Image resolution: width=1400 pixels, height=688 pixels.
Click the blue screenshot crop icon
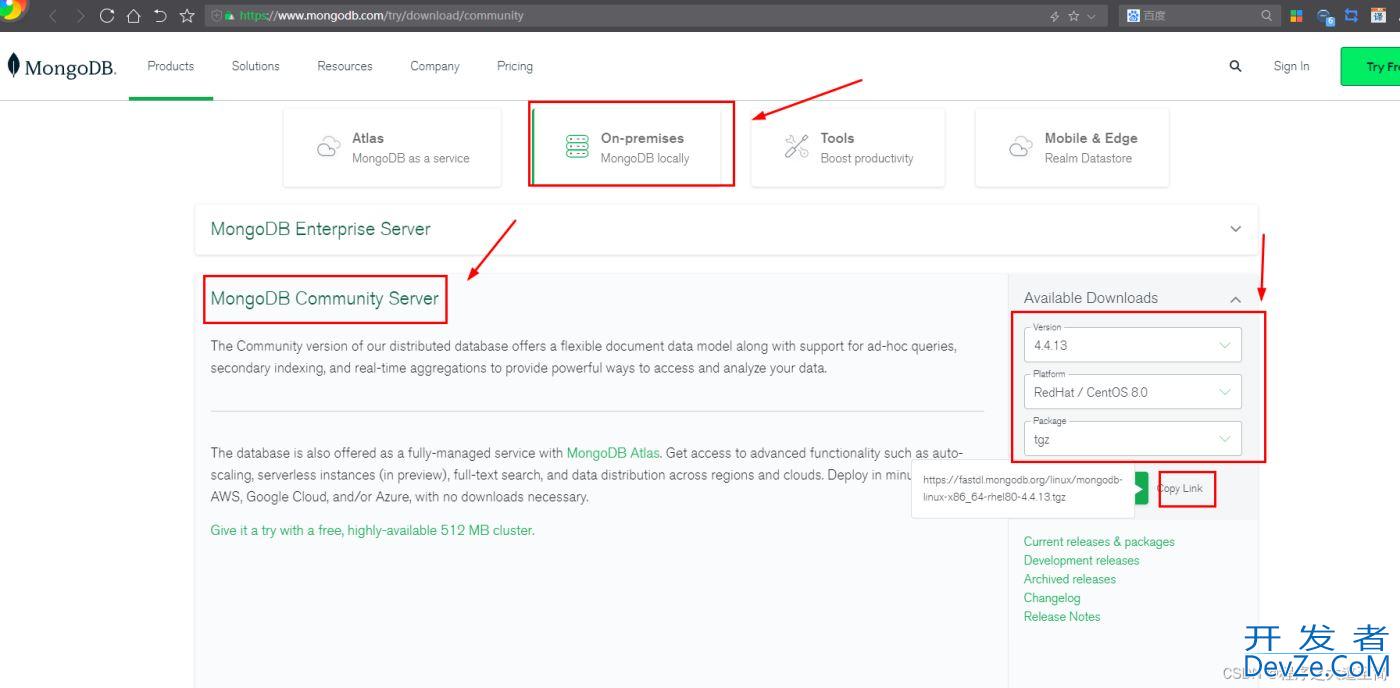[x=1352, y=16]
